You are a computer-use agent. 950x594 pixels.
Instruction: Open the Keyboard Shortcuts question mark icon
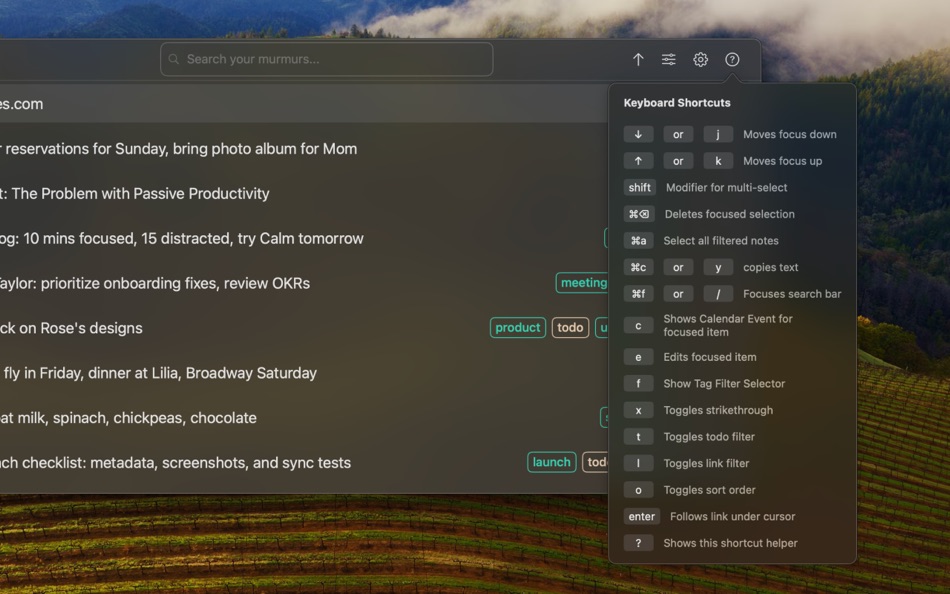pos(732,59)
